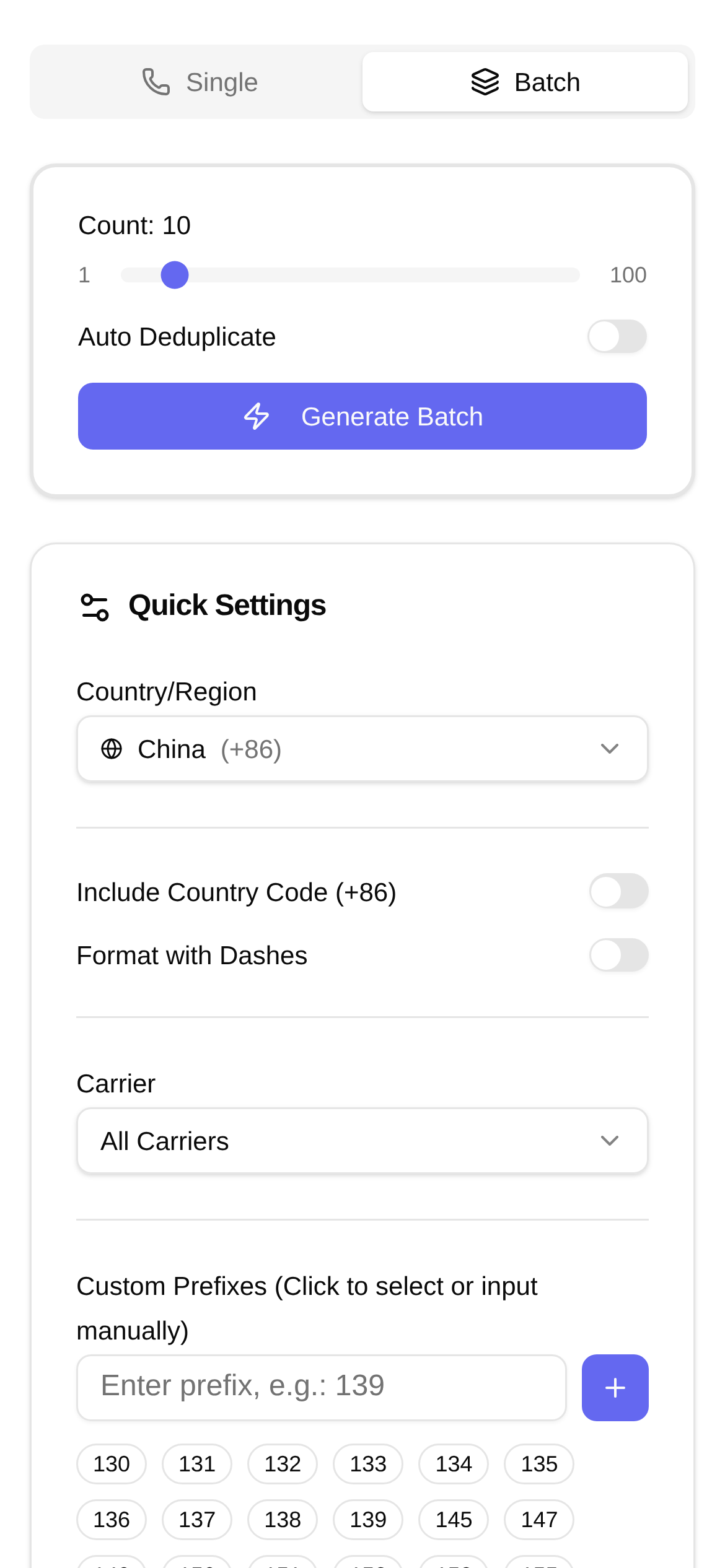Image resolution: width=725 pixels, height=1568 pixels.
Task: Click the layers icon on the Batch tab
Action: click(485, 81)
